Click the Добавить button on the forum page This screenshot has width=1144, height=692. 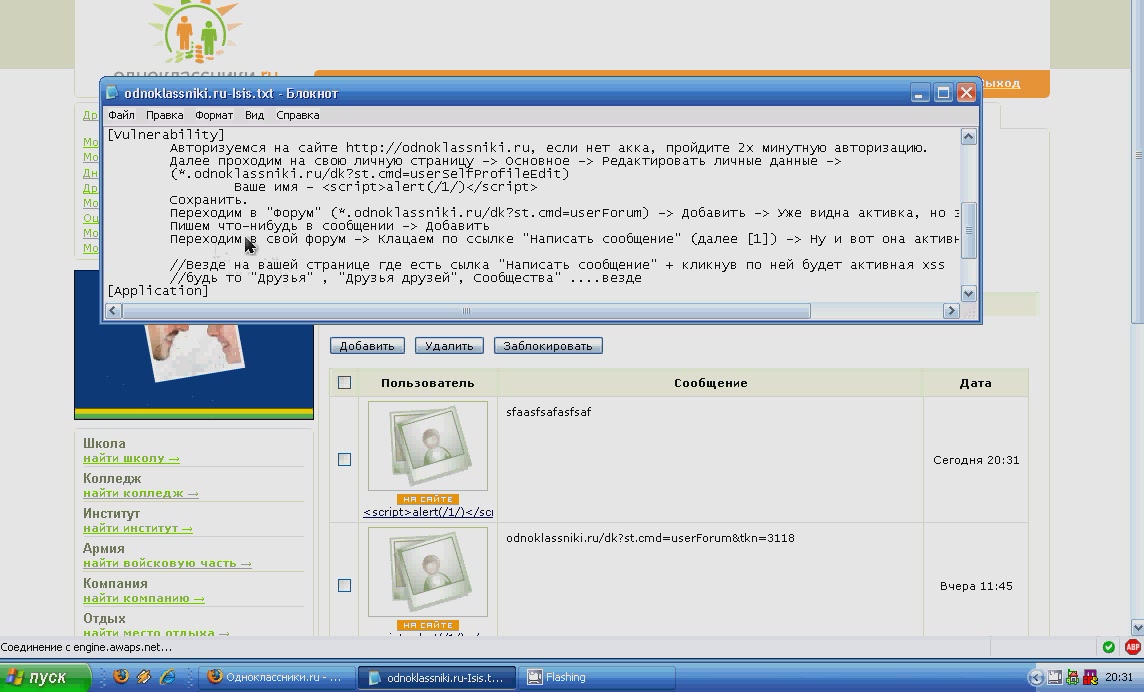(367, 346)
